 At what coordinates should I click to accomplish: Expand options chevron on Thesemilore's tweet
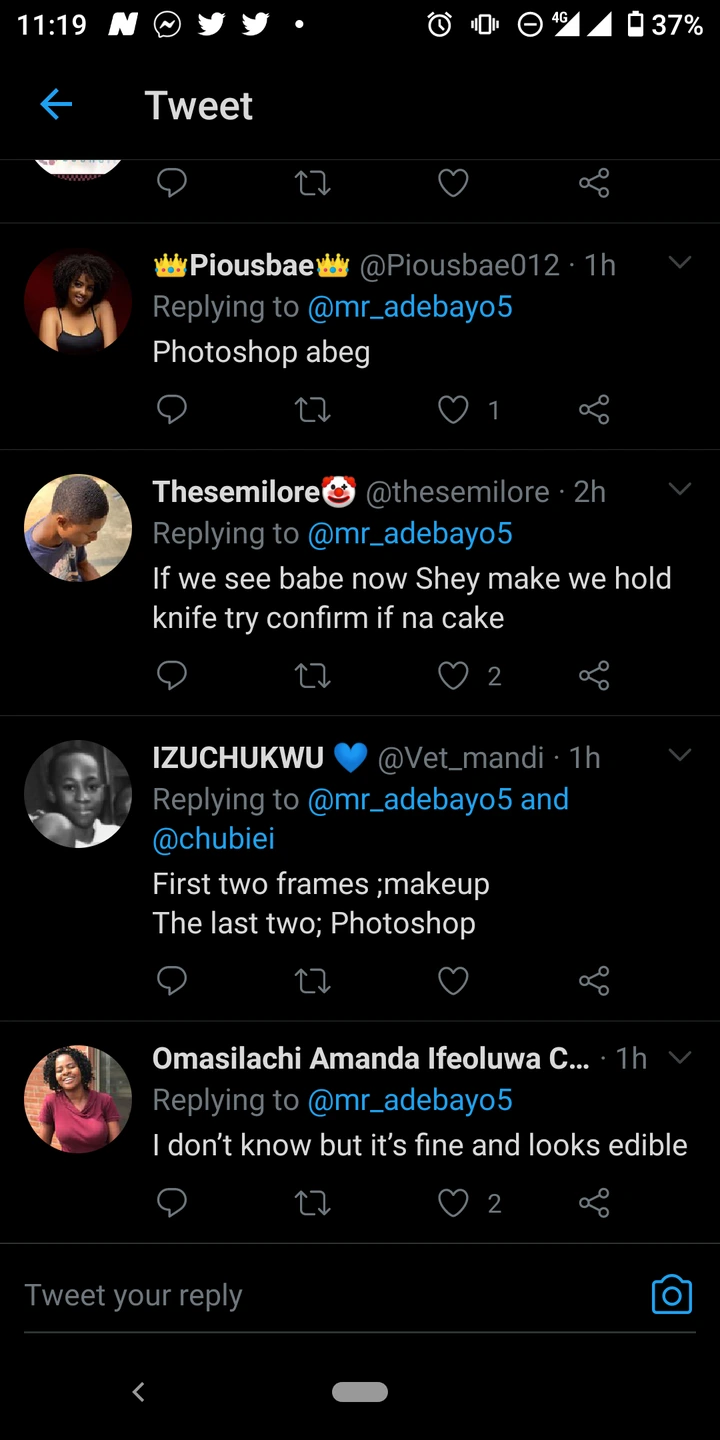click(x=680, y=489)
